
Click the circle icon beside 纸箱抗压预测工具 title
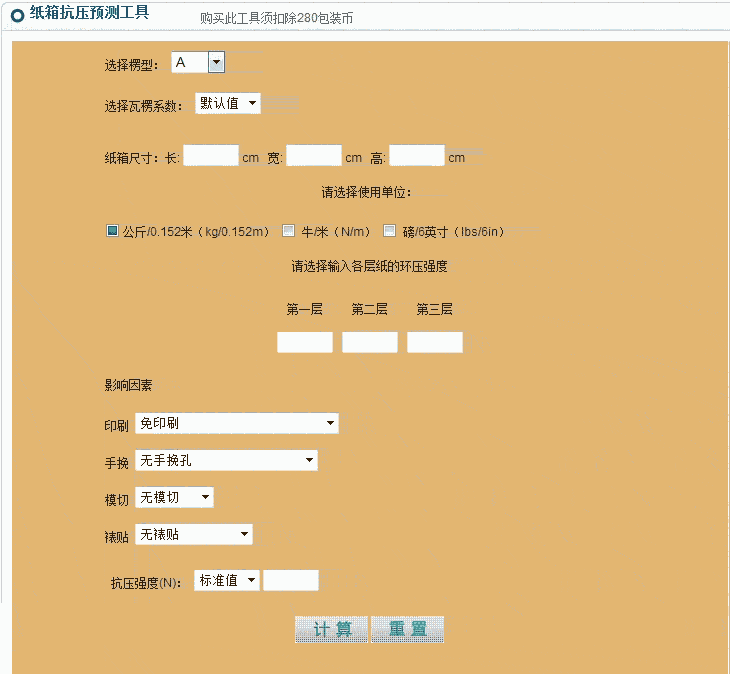[x=17, y=15]
